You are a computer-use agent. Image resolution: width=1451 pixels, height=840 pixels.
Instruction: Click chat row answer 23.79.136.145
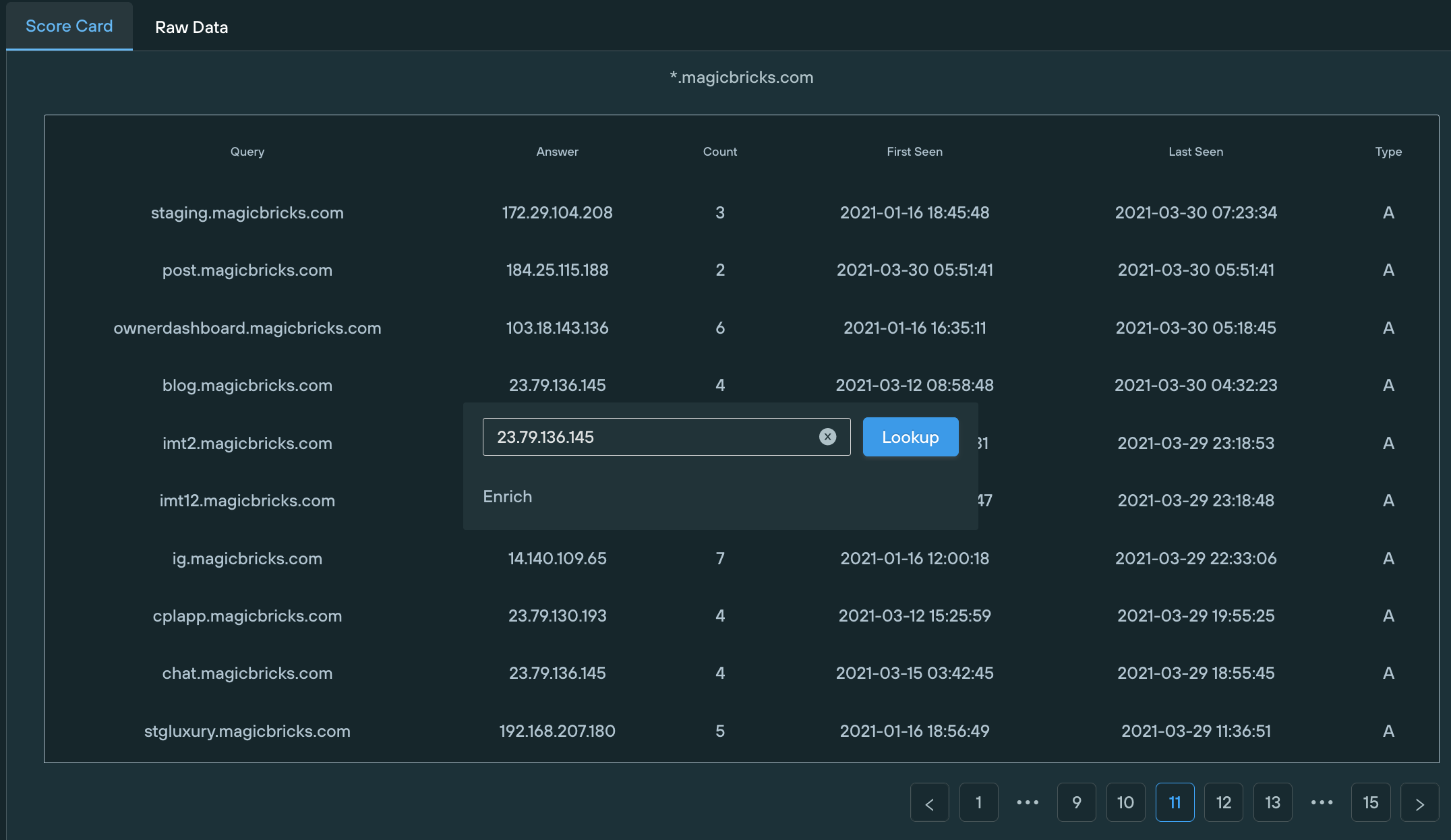point(558,673)
